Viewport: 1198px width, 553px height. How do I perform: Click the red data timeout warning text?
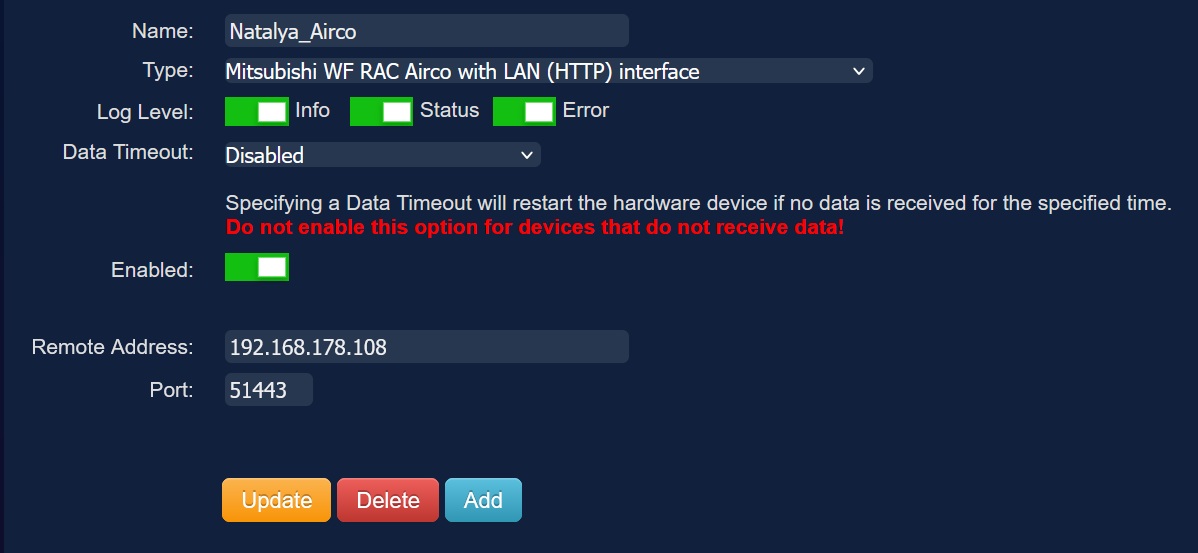tap(535, 228)
